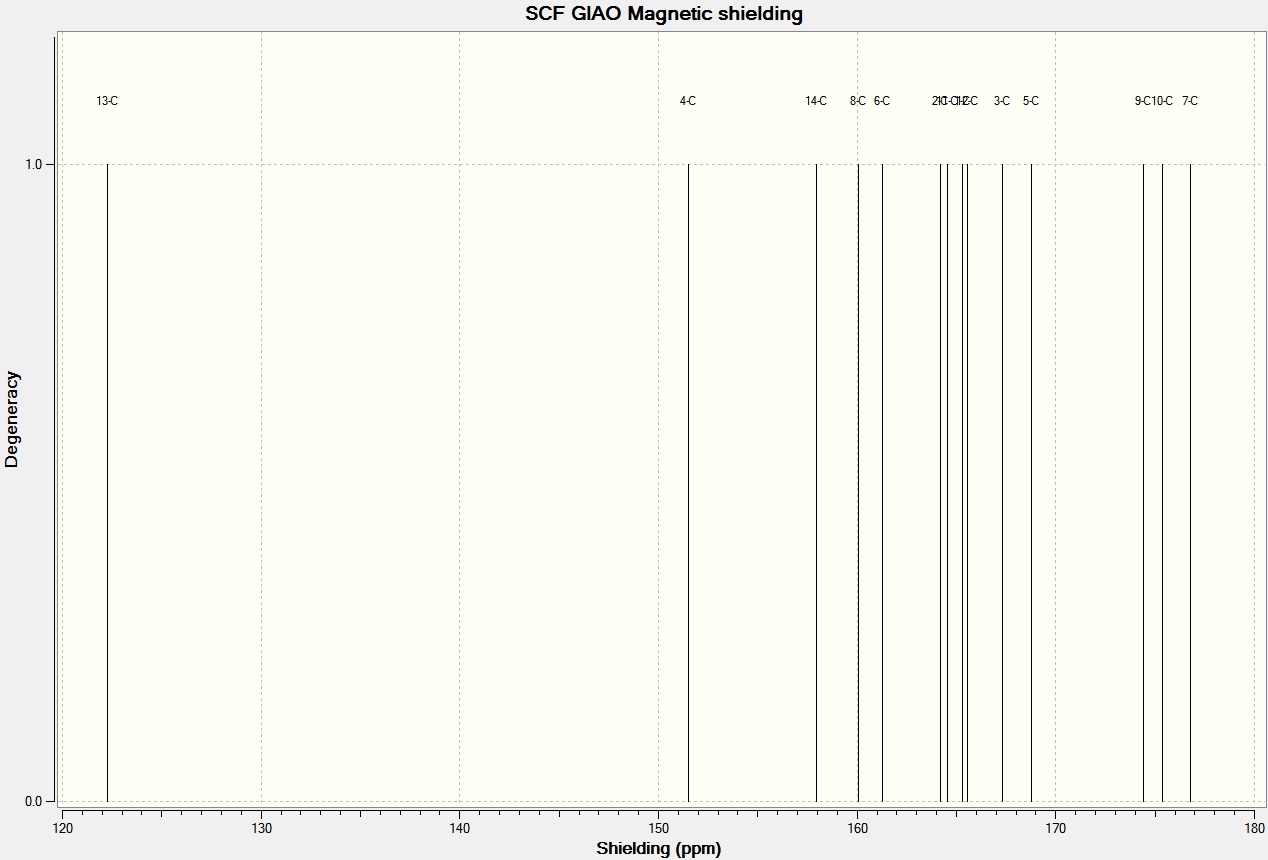The height and width of the screenshot is (860, 1268).
Task: Click the 0.0 tick label on y-axis
Action: click(33, 801)
